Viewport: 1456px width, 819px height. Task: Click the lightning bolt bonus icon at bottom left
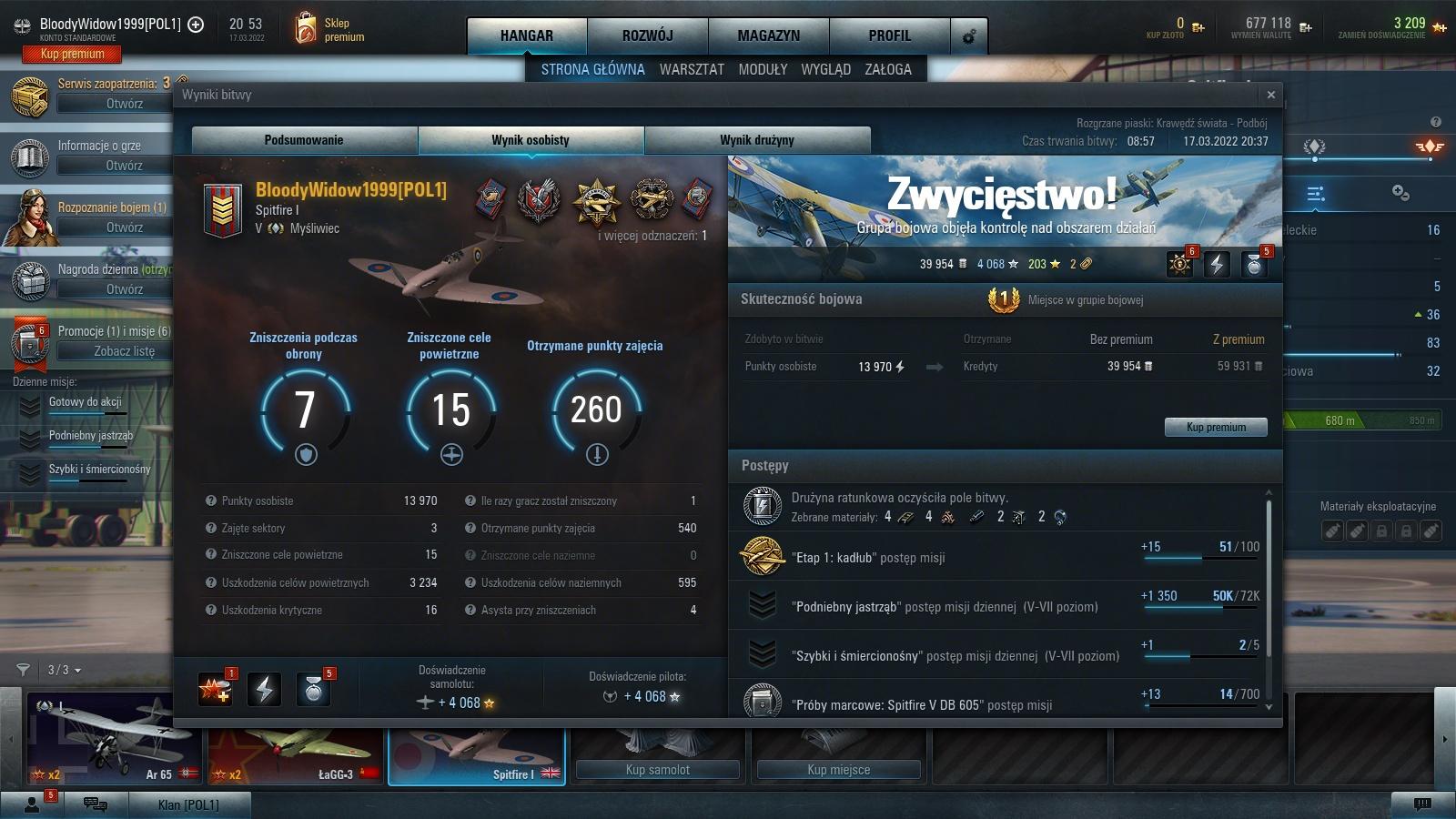pos(264,690)
